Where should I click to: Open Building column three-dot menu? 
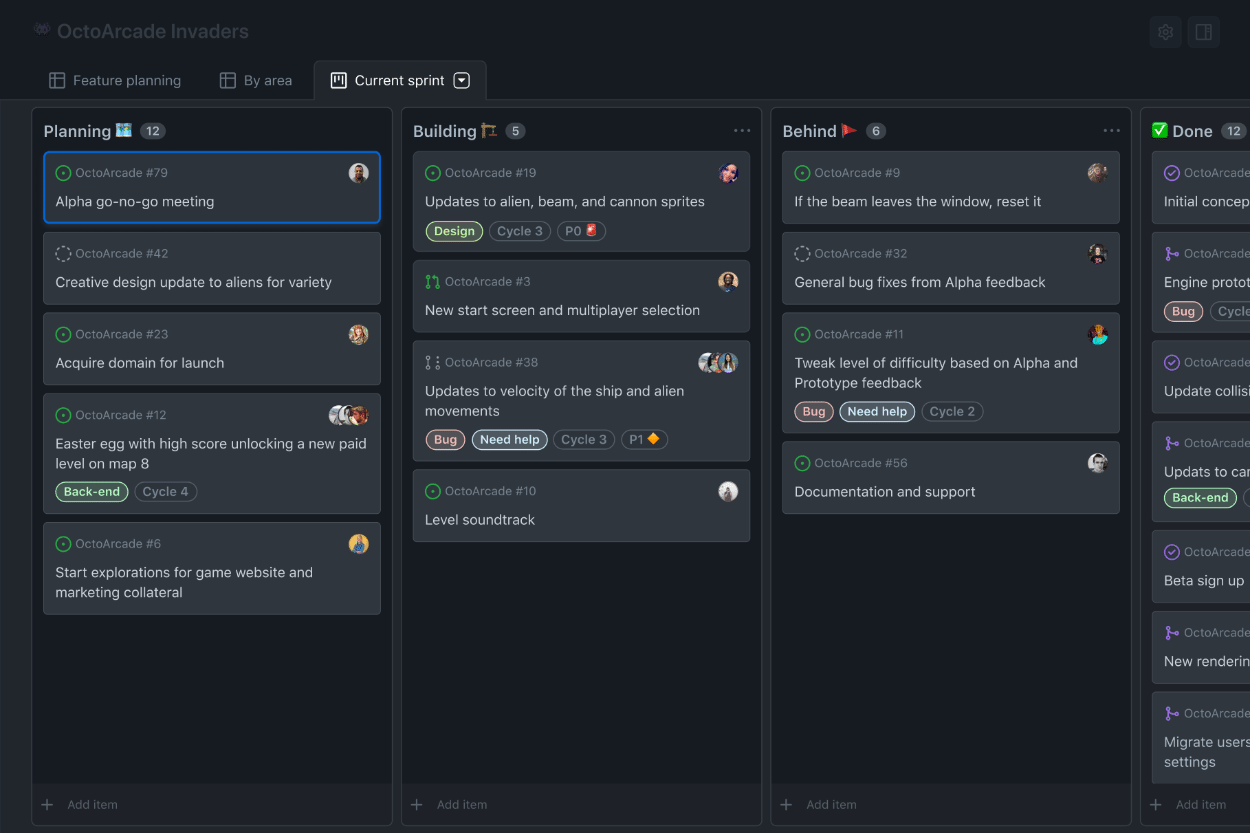[x=742, y=131]
